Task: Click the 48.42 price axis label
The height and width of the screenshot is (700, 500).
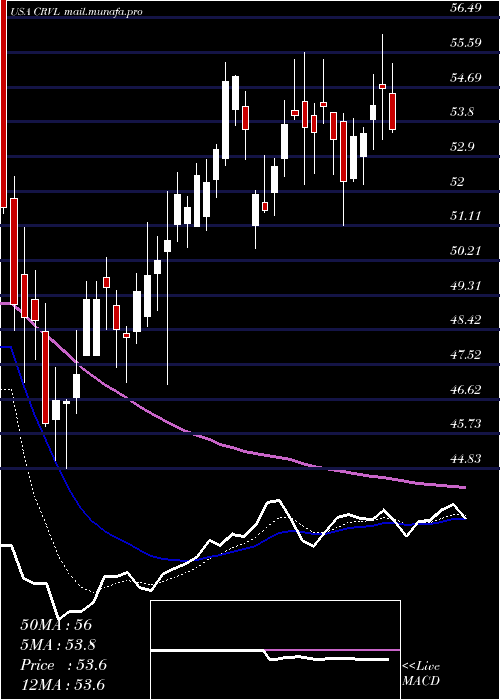Action: 466,320
